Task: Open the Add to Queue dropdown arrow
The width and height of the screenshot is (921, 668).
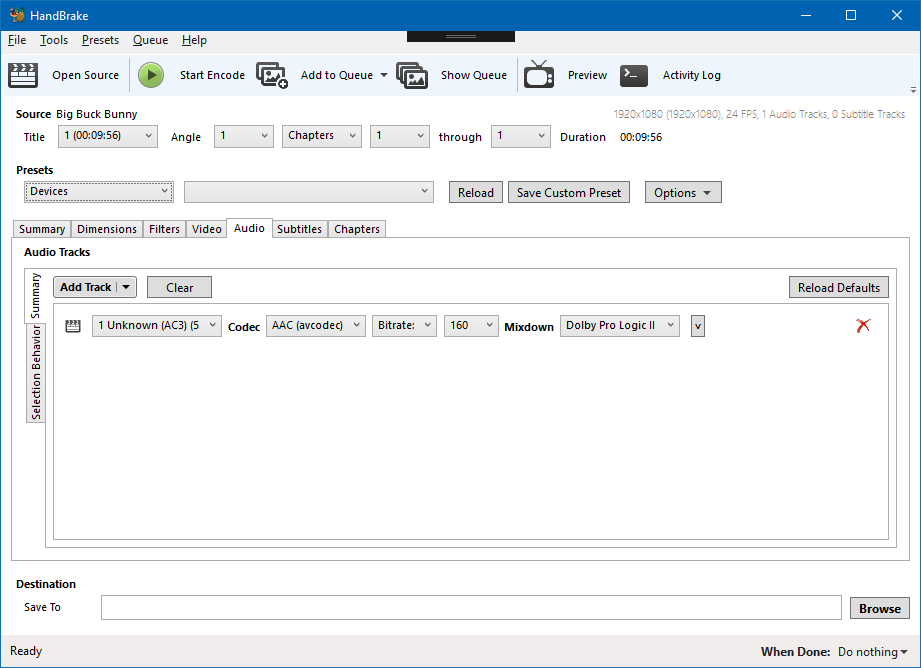Action: coord(384,75)
